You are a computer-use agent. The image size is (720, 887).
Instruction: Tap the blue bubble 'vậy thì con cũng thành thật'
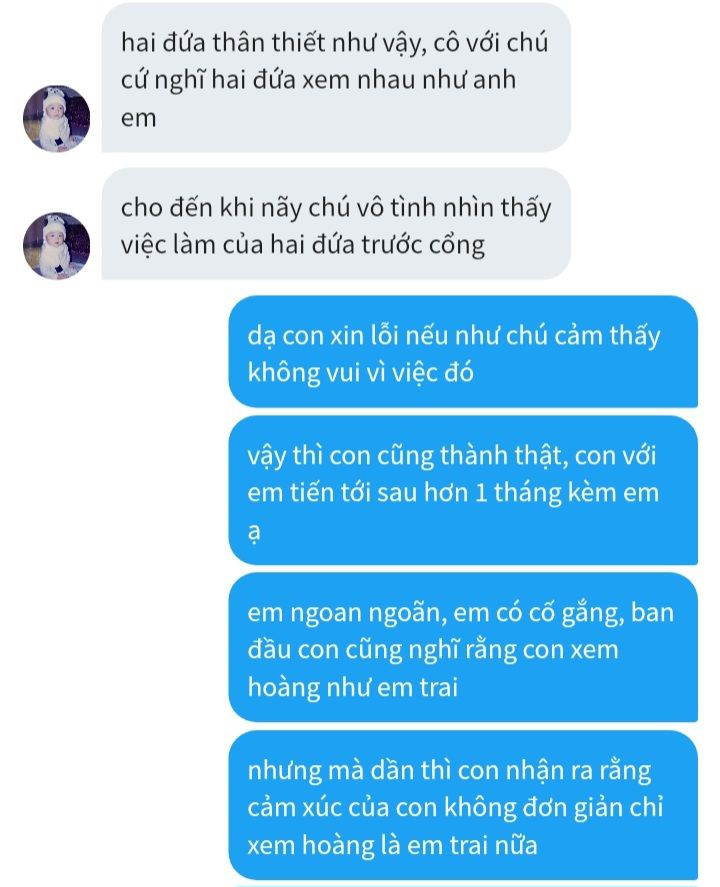click(x=463, y=490)
